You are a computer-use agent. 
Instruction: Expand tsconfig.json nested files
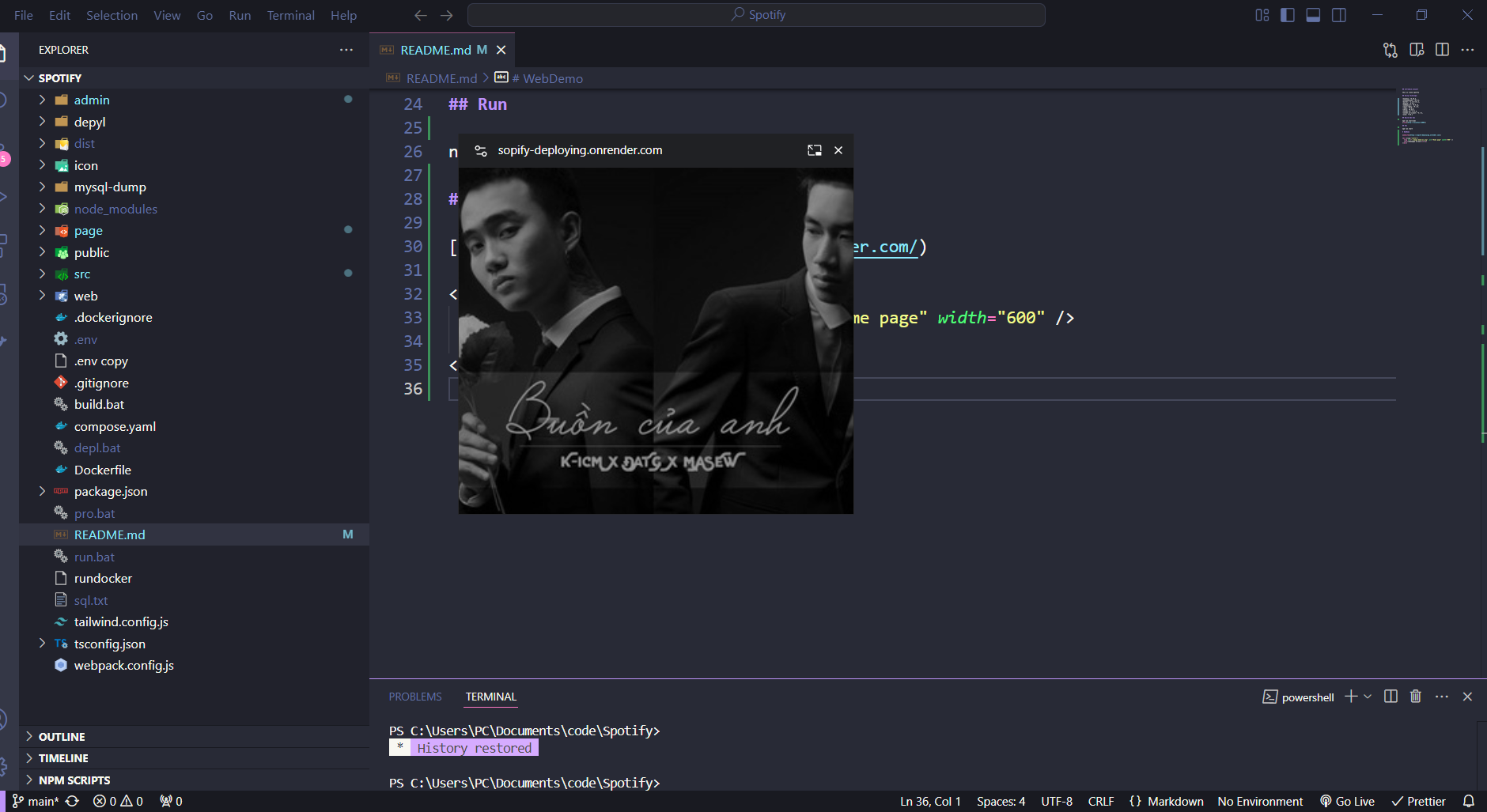coord(42,644)
